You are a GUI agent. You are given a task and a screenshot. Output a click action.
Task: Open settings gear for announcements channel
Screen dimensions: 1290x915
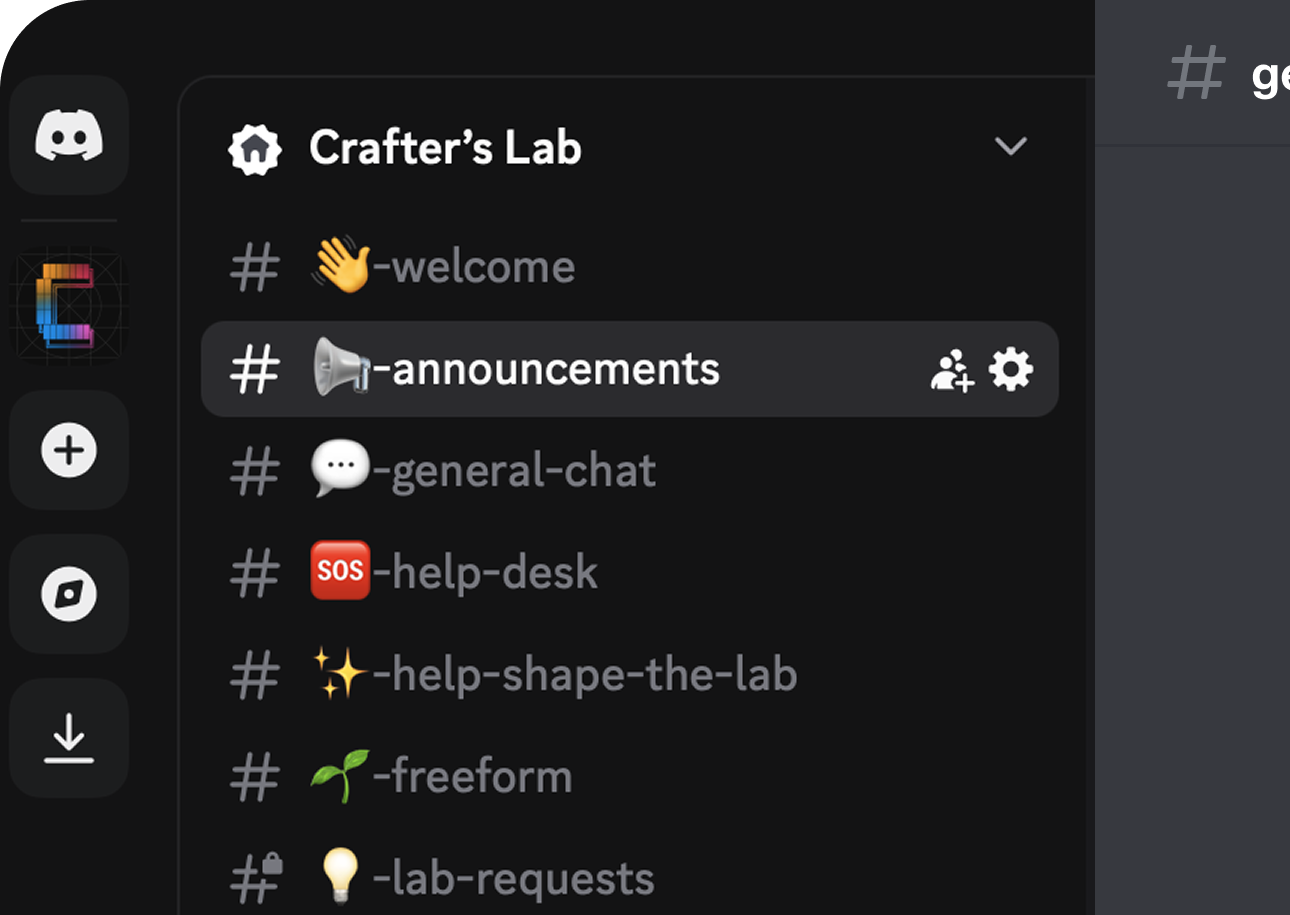pyautogui.click(x=1010, y=370)
